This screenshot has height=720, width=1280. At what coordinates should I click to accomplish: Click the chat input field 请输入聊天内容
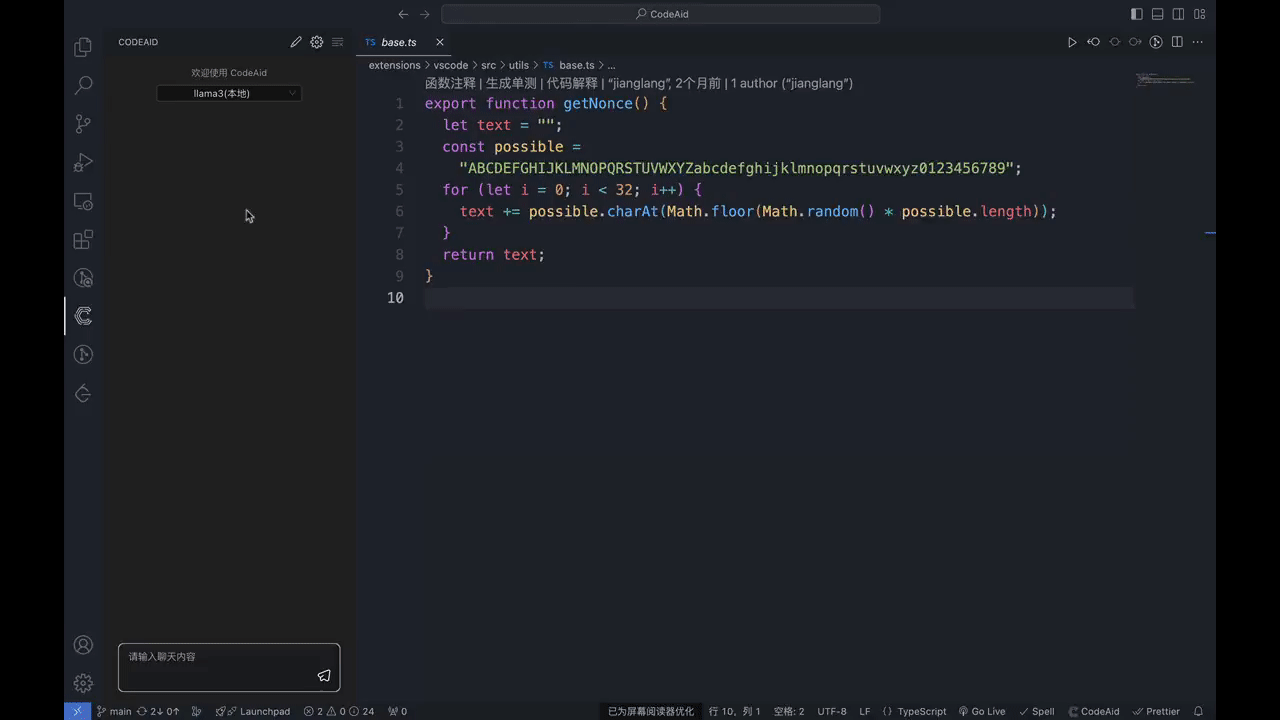(x=229, y=667)
